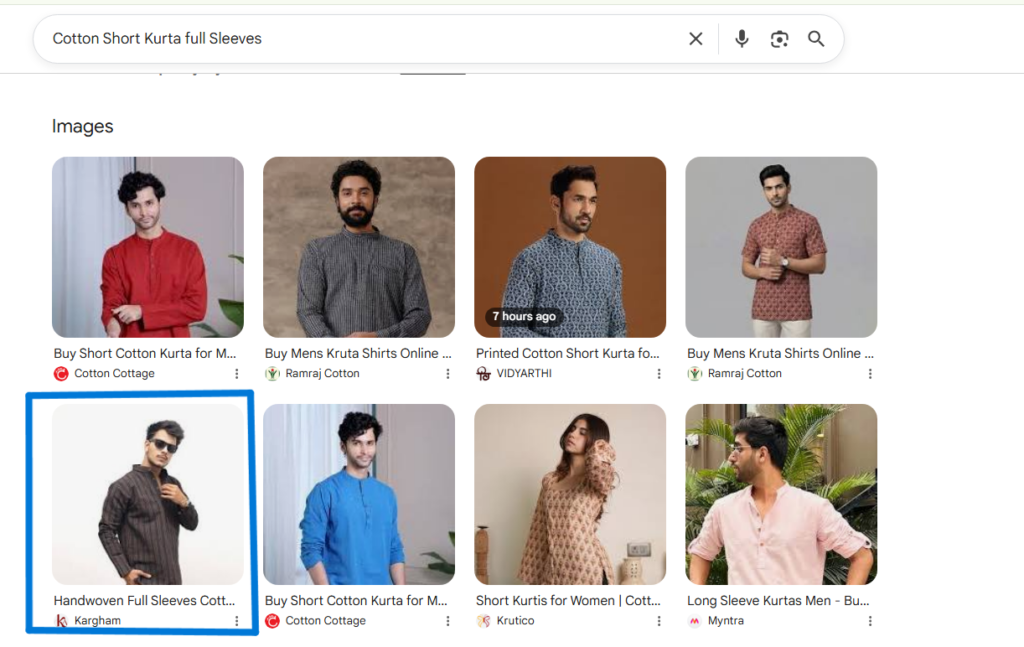Click the VIDYARTHI site favicon

pos(483,373)
